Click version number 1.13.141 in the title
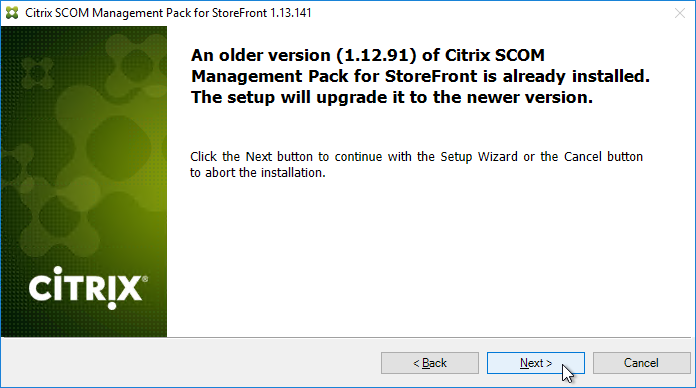This screenshot has width=696, height=388. (291, 13)
